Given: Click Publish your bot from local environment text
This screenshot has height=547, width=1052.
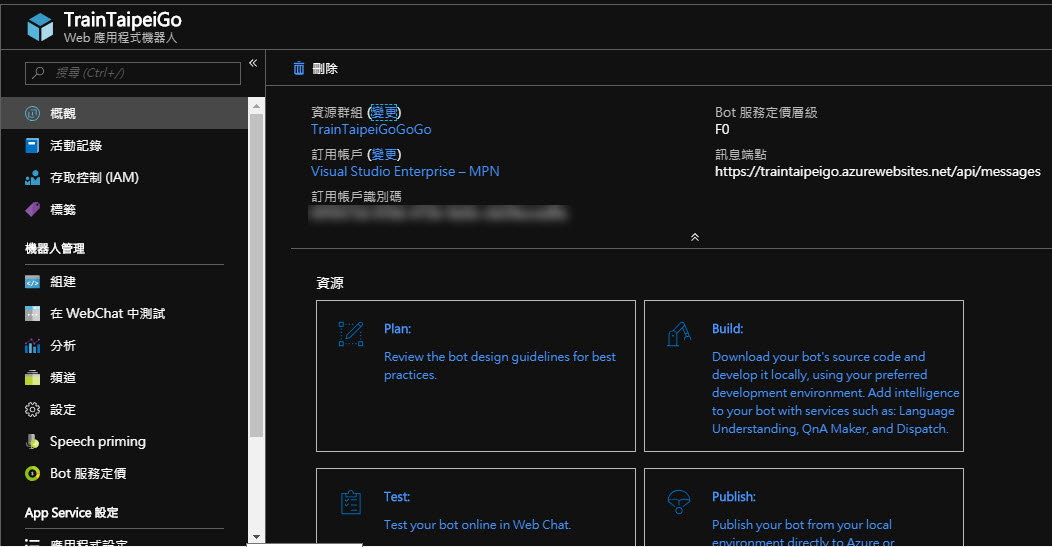Looking at the screenshot, I should point(803,532).
